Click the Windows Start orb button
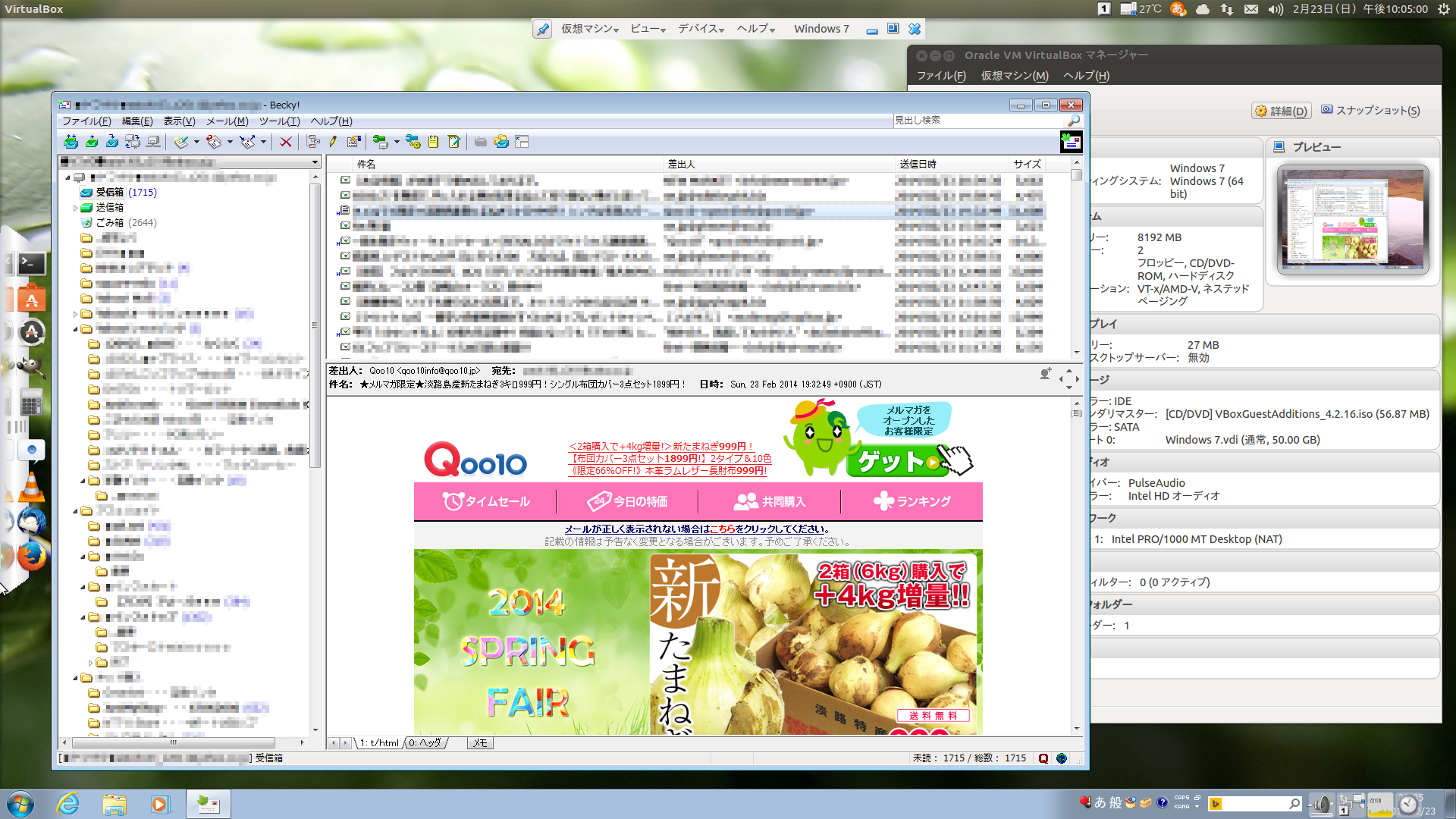The image size is (1456, 819). point(20,804)
